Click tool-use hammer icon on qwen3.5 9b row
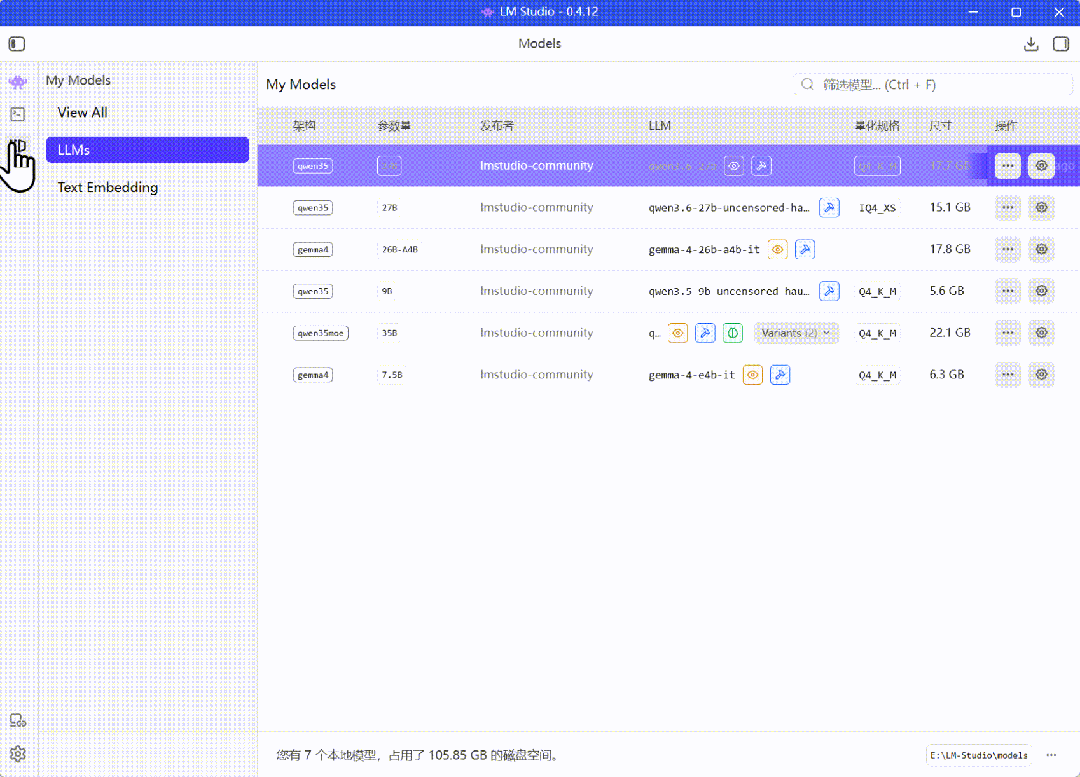Image resolution: width=1080 pixels, height=777 pixels. pyautogui.click(x=829, y=291)
